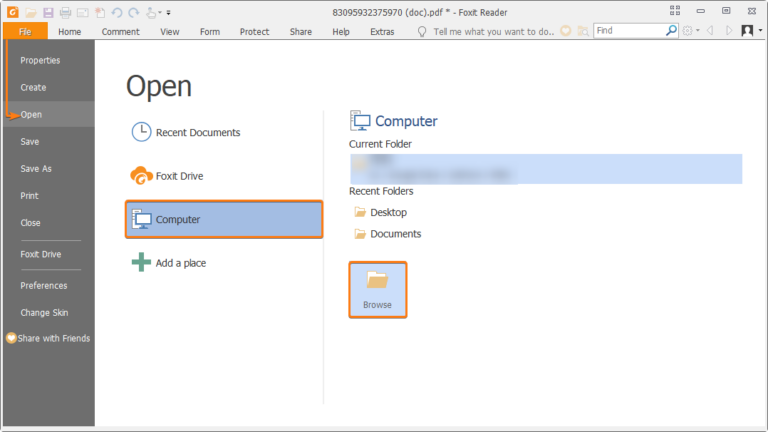Switch to the Form tab
This screenshot has width=768, height=432.
pos(210,31)
